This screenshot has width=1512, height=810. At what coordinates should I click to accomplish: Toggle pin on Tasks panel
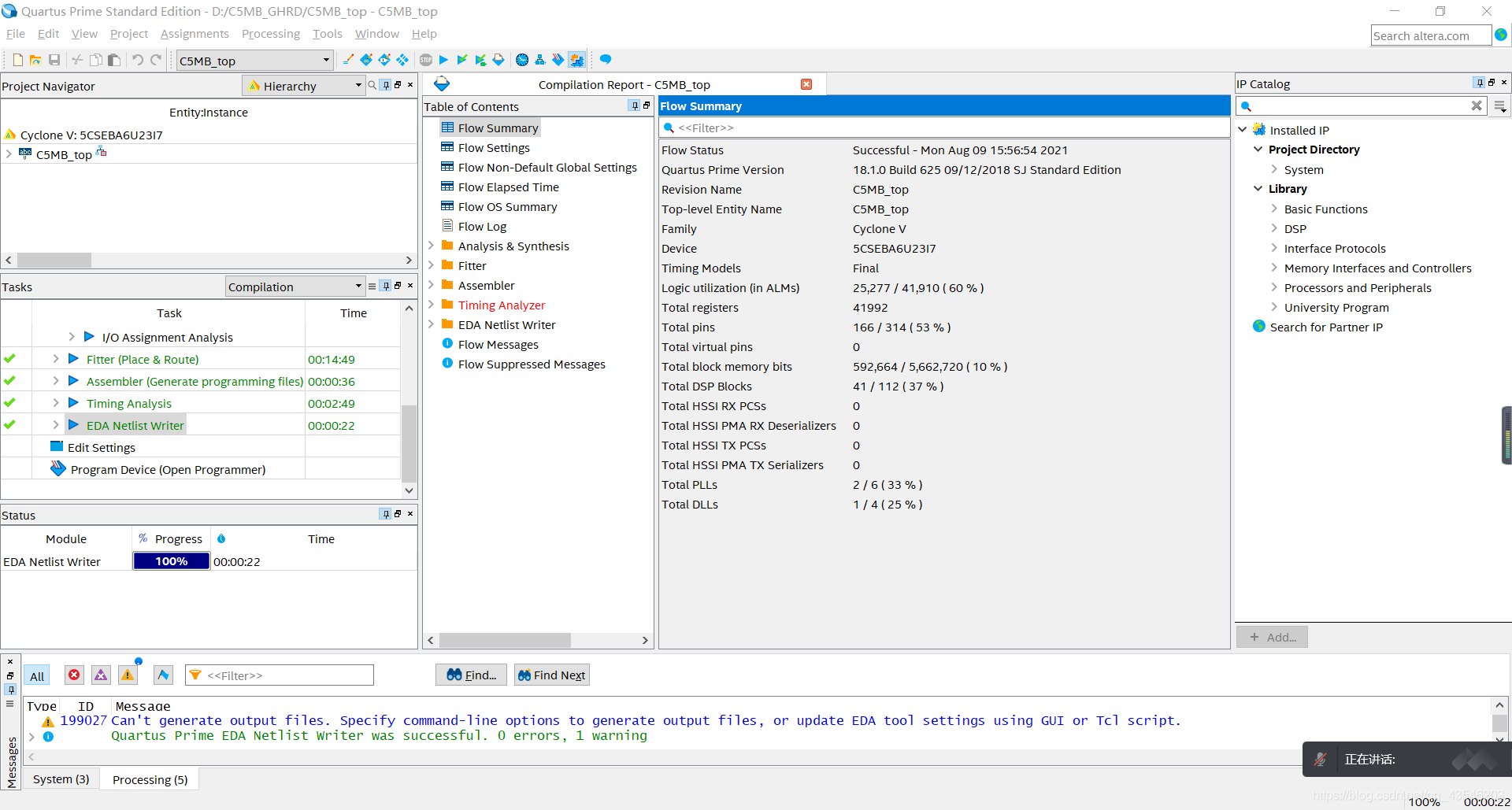coord(386,286)
